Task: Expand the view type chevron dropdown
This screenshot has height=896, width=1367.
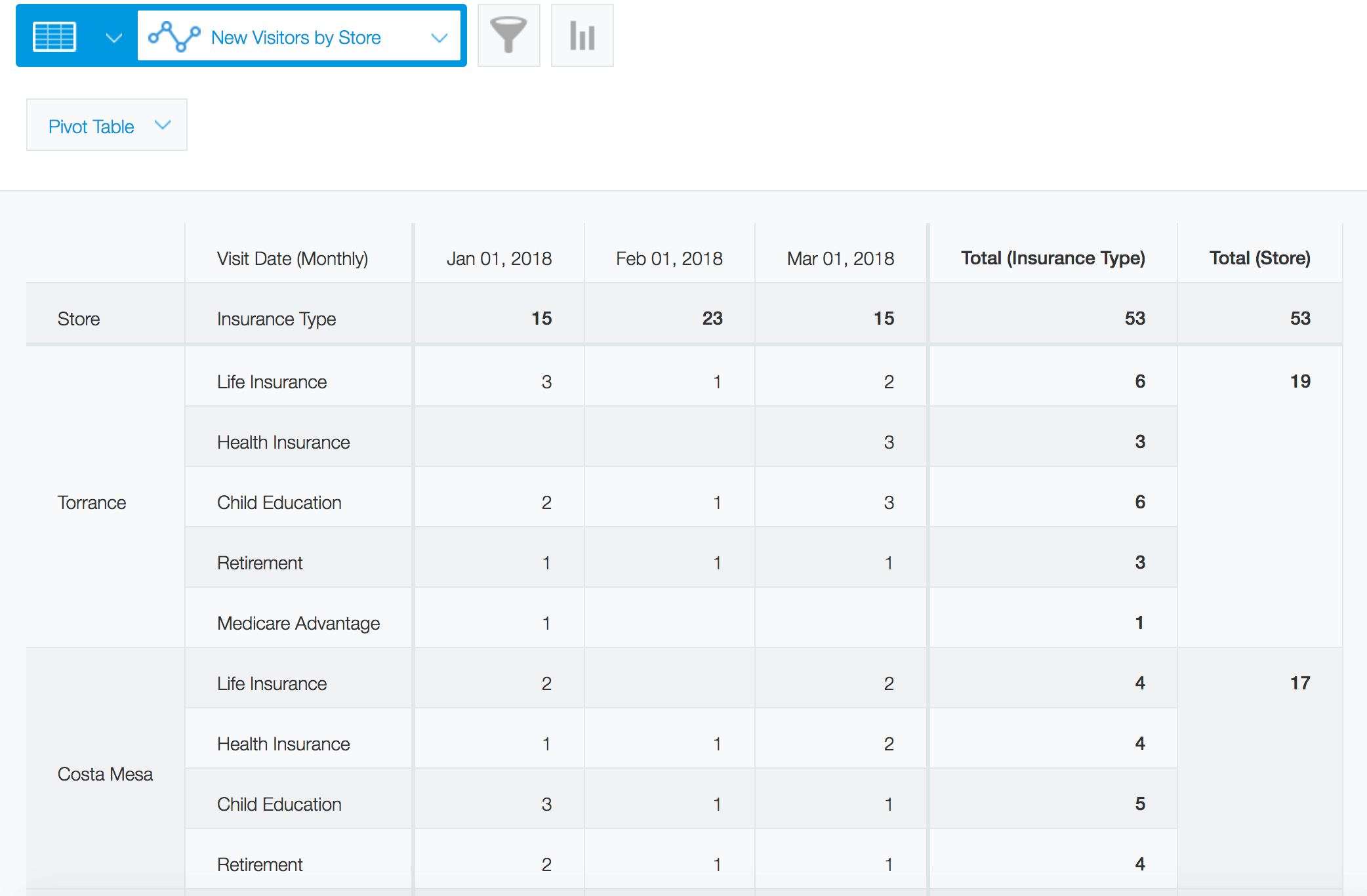Action: [114, 37]
